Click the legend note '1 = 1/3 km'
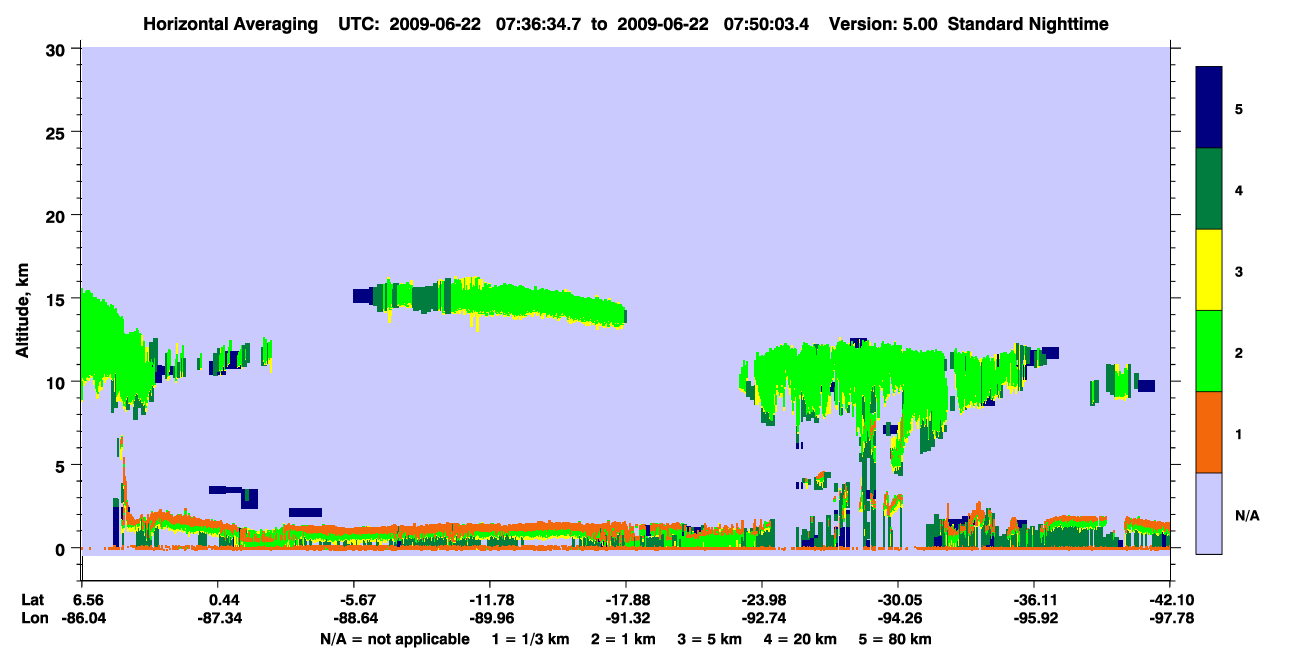Viewport: 1300px width, 667px height. click(x=529, y=639)
